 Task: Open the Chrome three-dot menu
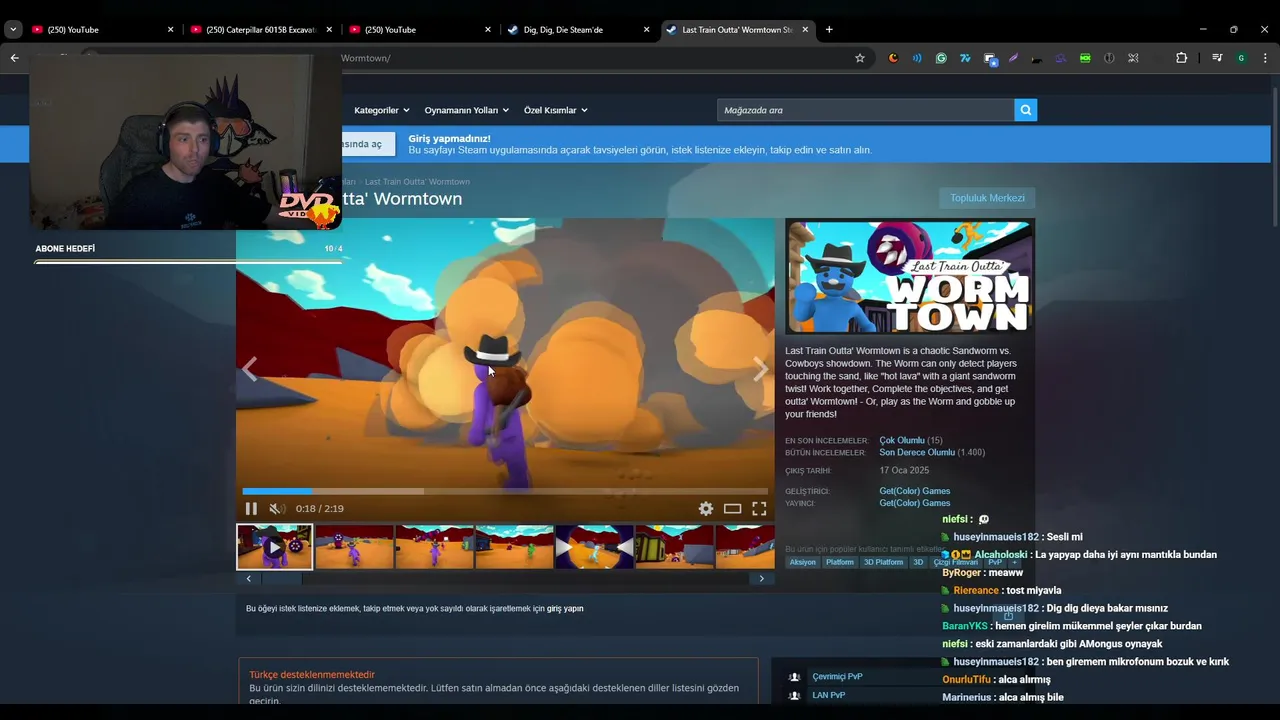point(1265,58)
